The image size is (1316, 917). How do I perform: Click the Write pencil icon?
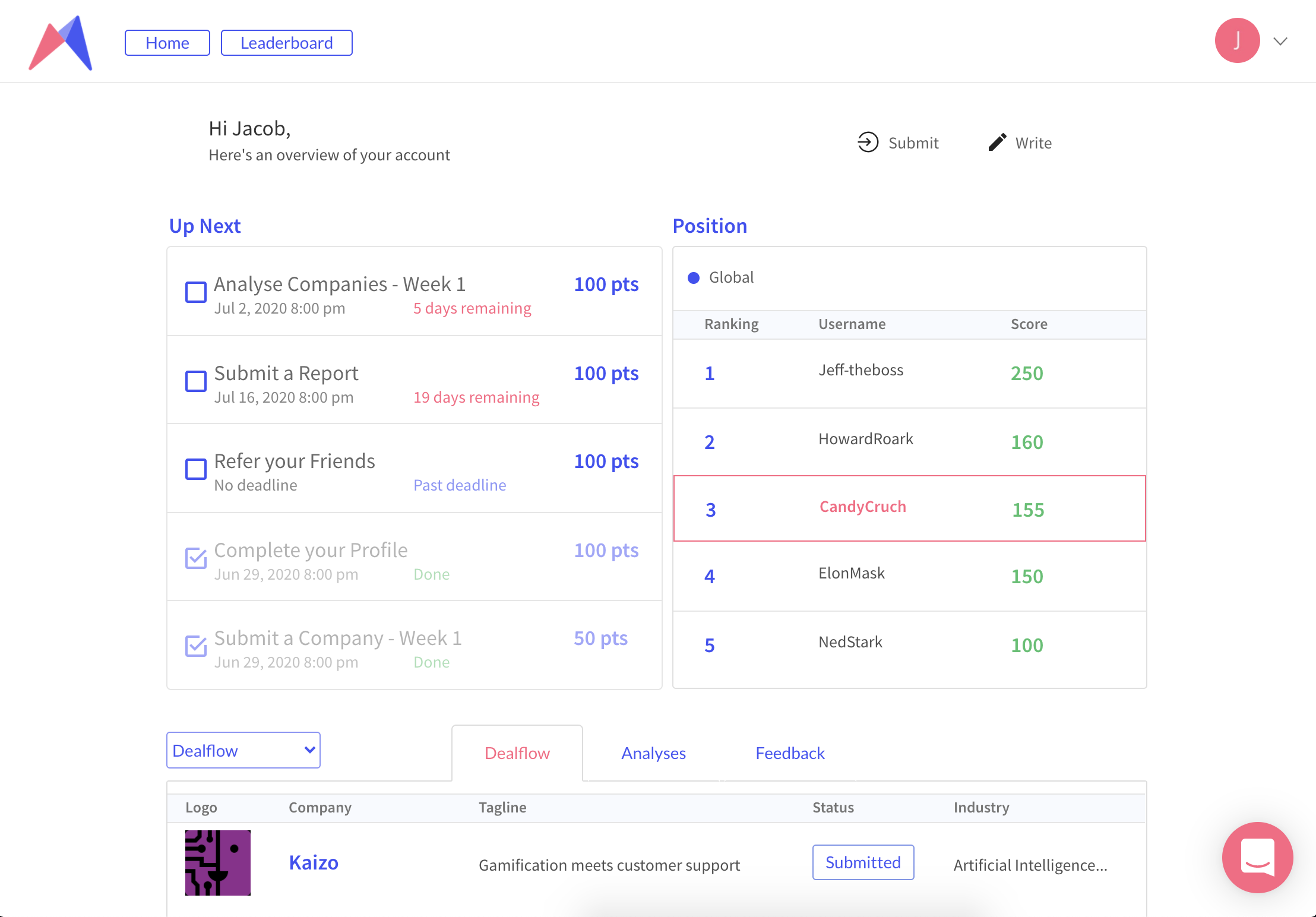tap(997, 143)
